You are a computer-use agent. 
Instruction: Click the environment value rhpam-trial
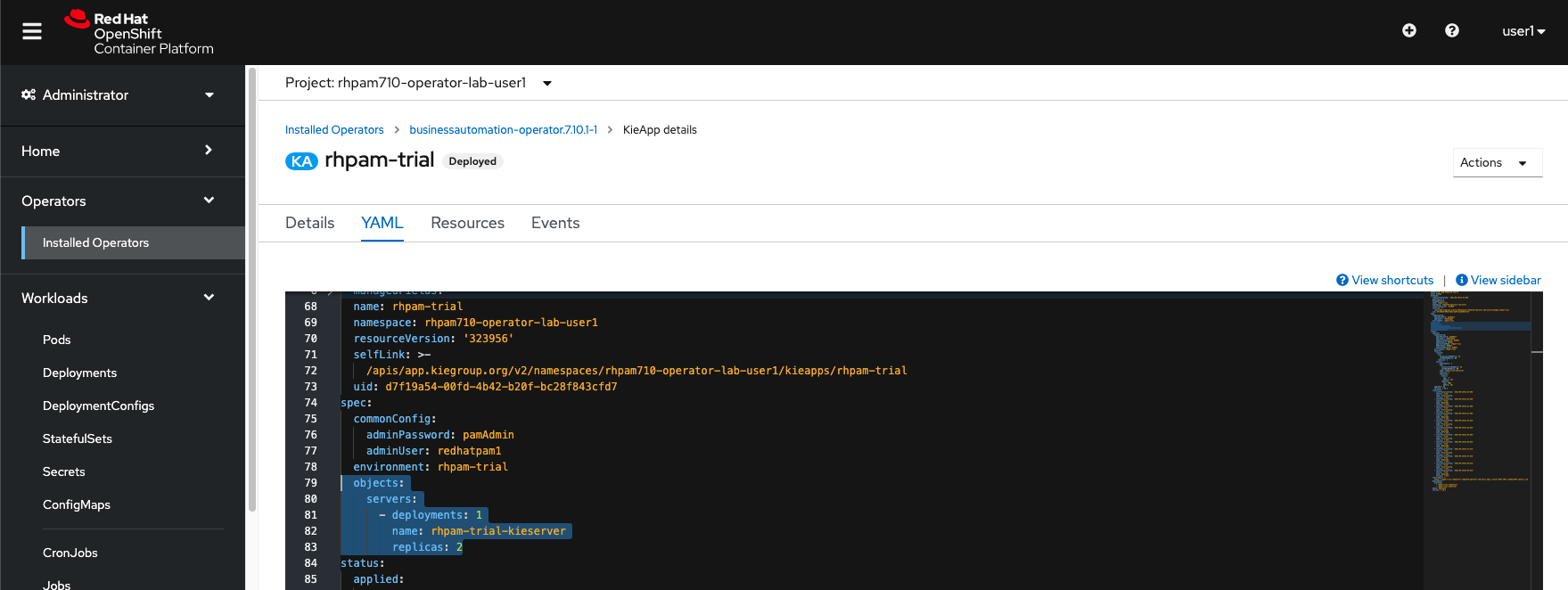coord(472,467)
